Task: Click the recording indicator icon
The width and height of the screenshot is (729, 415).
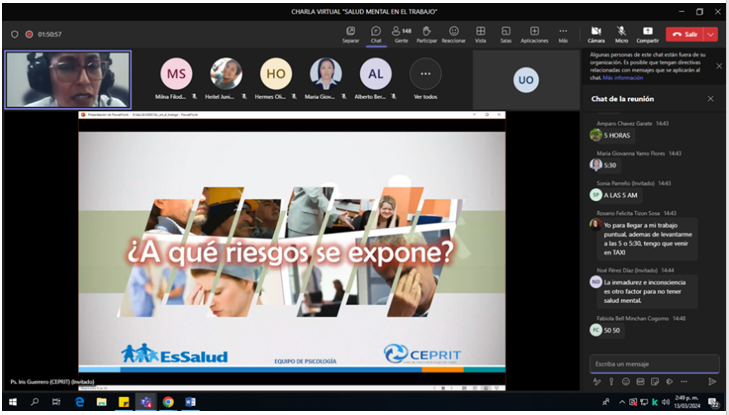Action: 29,34
